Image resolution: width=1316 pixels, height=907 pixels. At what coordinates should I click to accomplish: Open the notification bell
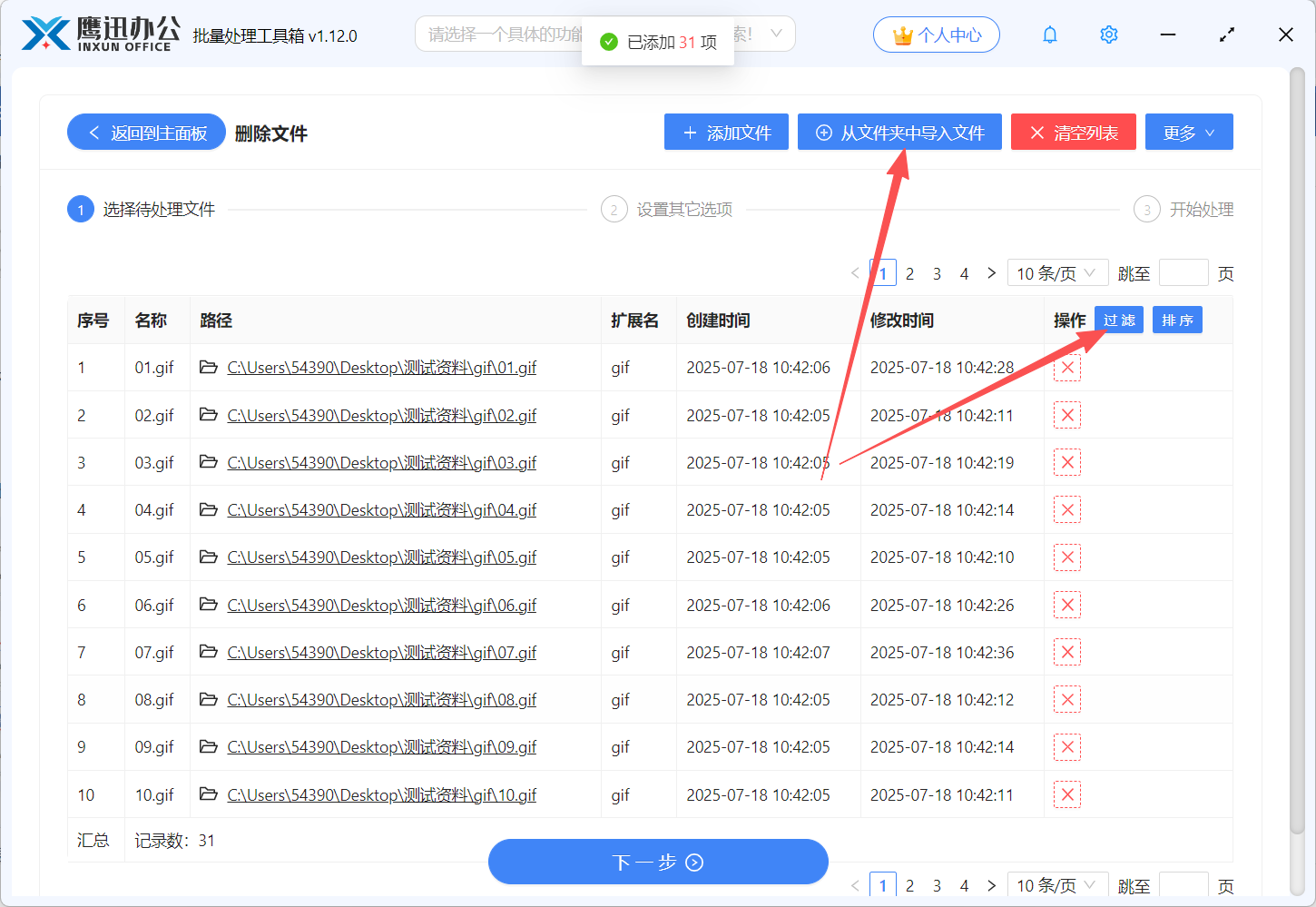1050,35
